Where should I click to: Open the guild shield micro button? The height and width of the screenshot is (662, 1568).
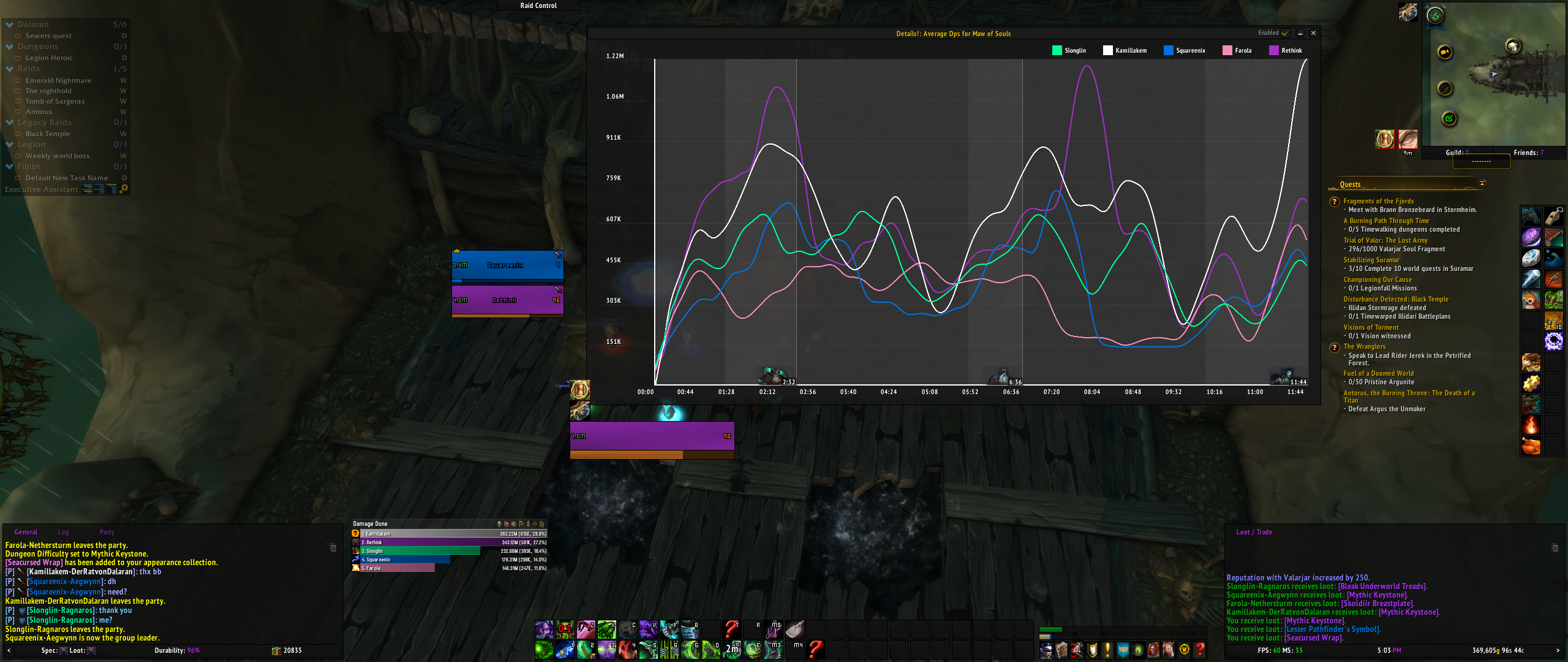tap(1123, 649)
